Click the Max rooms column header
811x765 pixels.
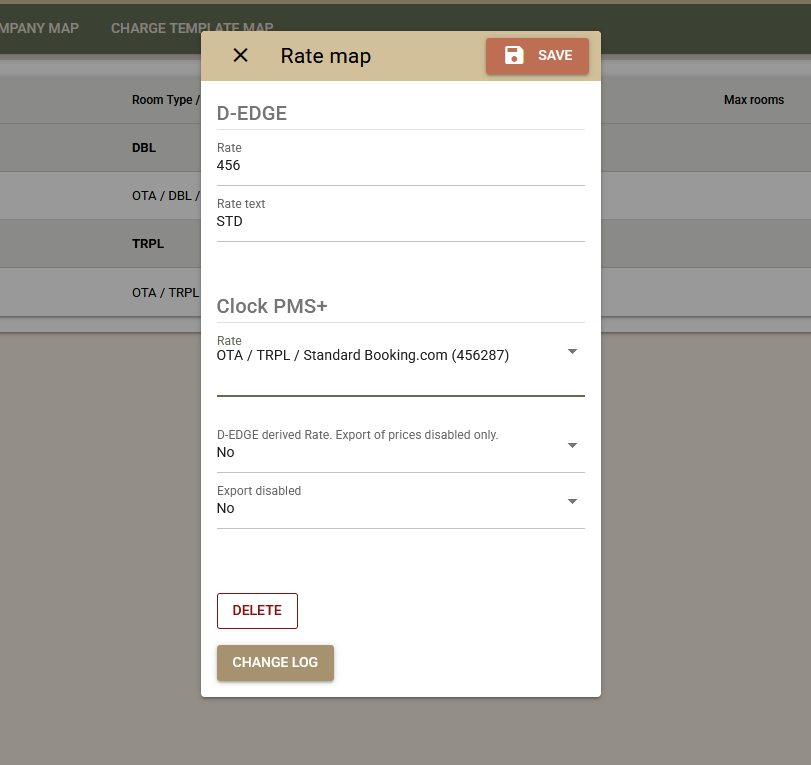coord(754,100)
